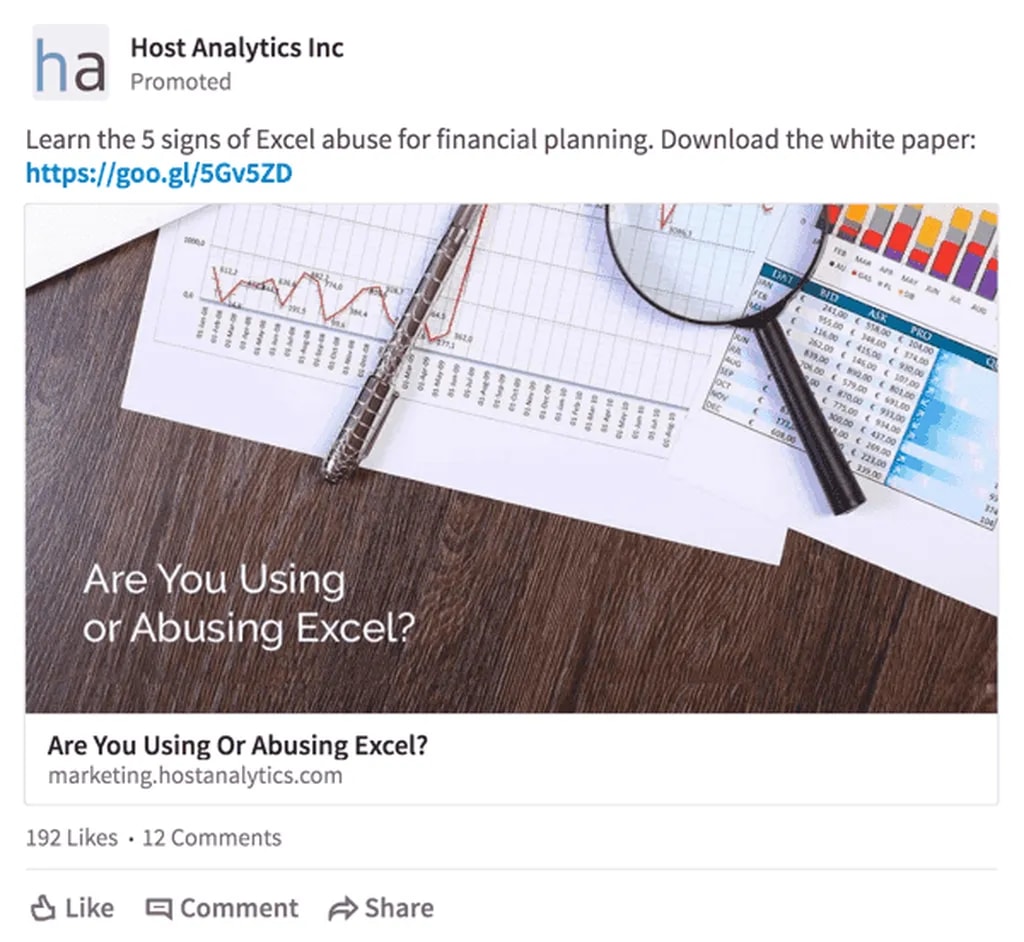1024x942 pixels.
Task: Click the marketing.hostanalytics.com domain text
Action: (194, 776)
